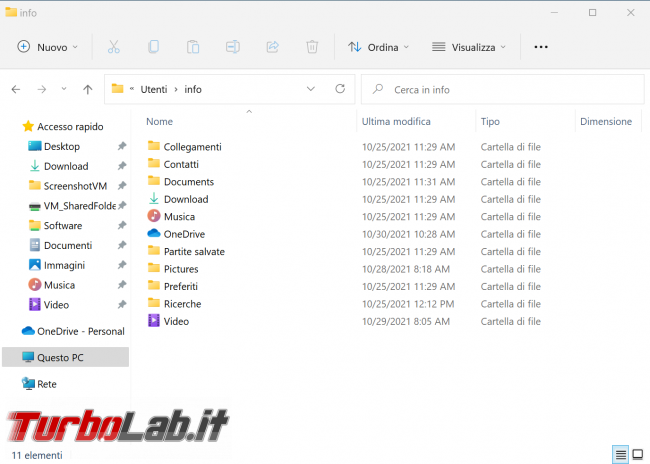Select OneDrive - Personal in sidebar
Image resolution: width=650 pixels, height=464 pixels.
[73, 331]
